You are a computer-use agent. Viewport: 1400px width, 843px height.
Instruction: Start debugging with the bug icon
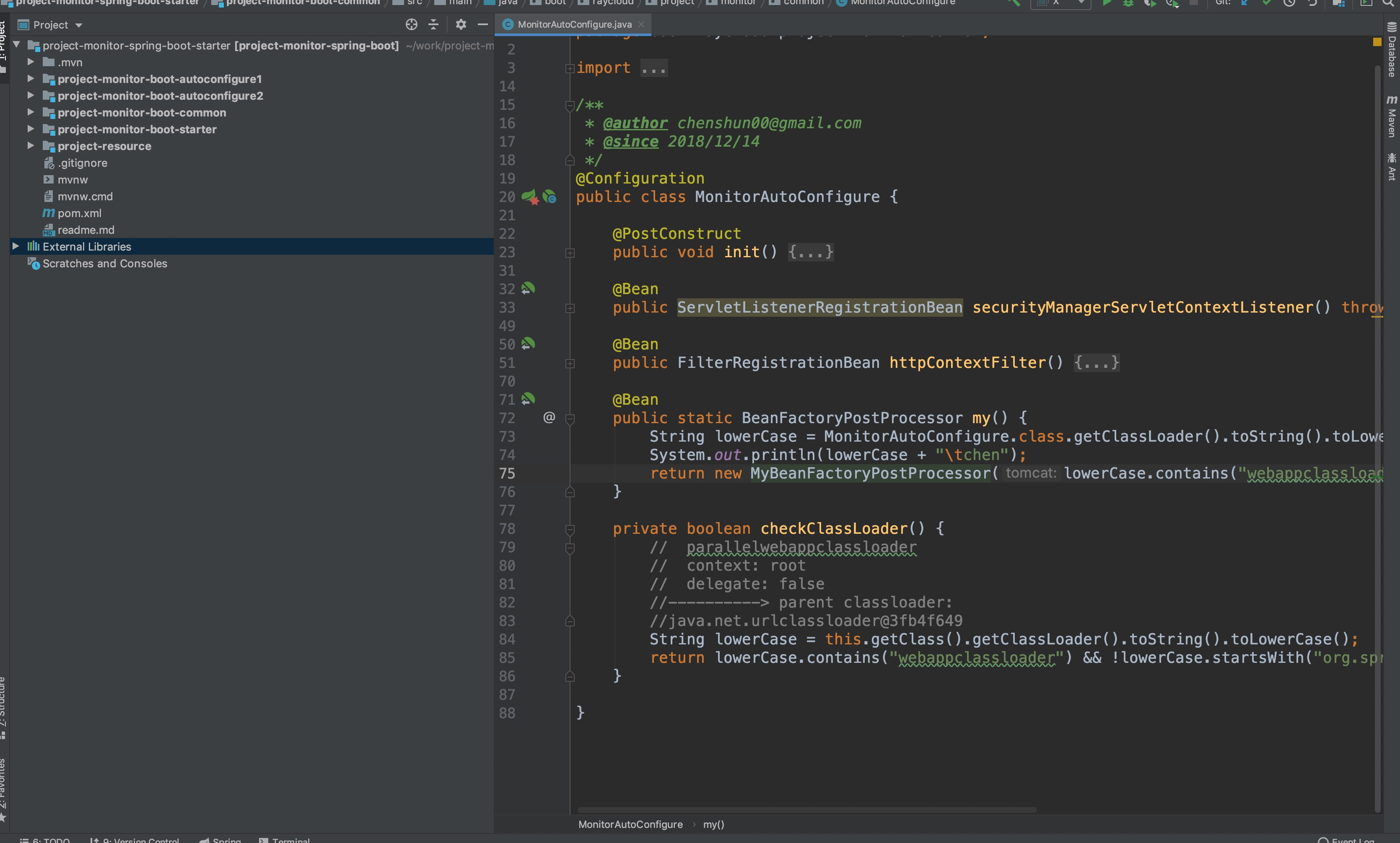point(1128,3)
